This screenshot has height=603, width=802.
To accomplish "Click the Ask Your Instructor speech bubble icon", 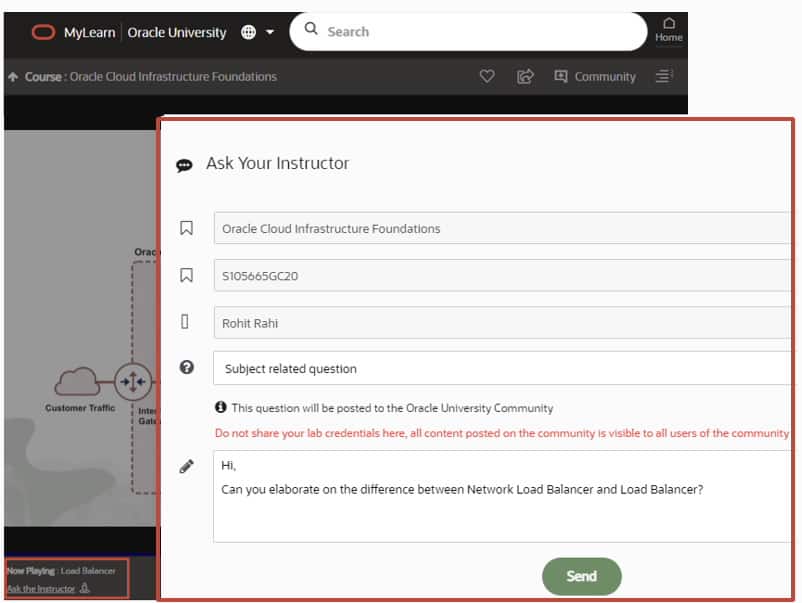I will point(185,163).
